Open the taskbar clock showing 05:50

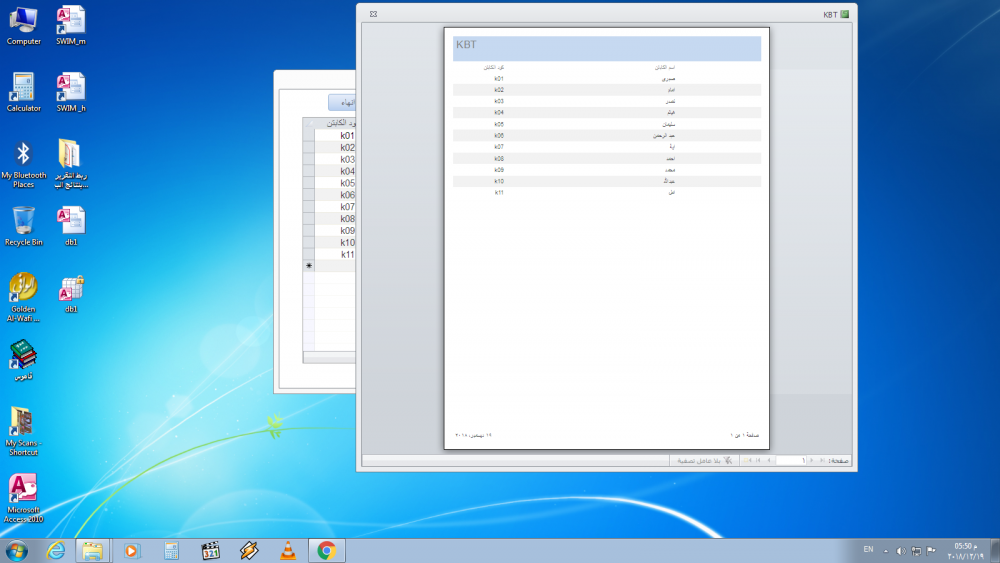pos(966,552)
